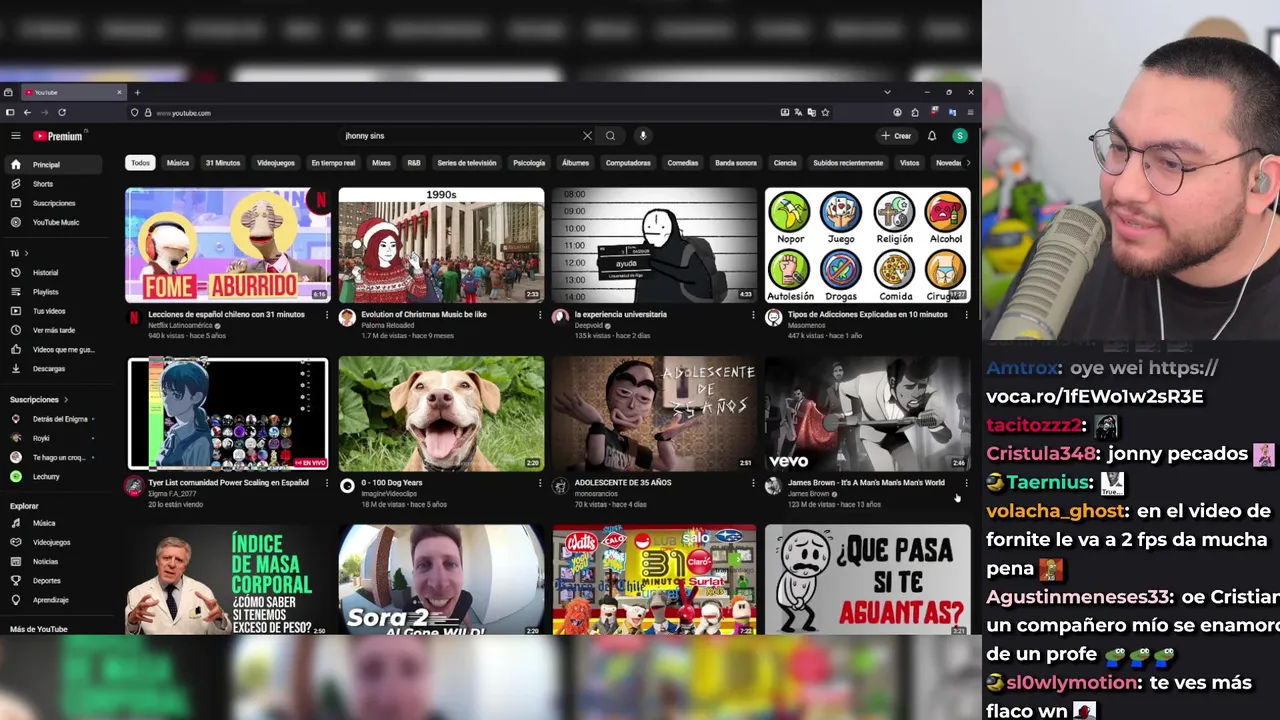Open the browser tab list dropdown arrow
The width and height of the screenshot is (1280, 720).
pyautogui.click(x=887, y=92)
